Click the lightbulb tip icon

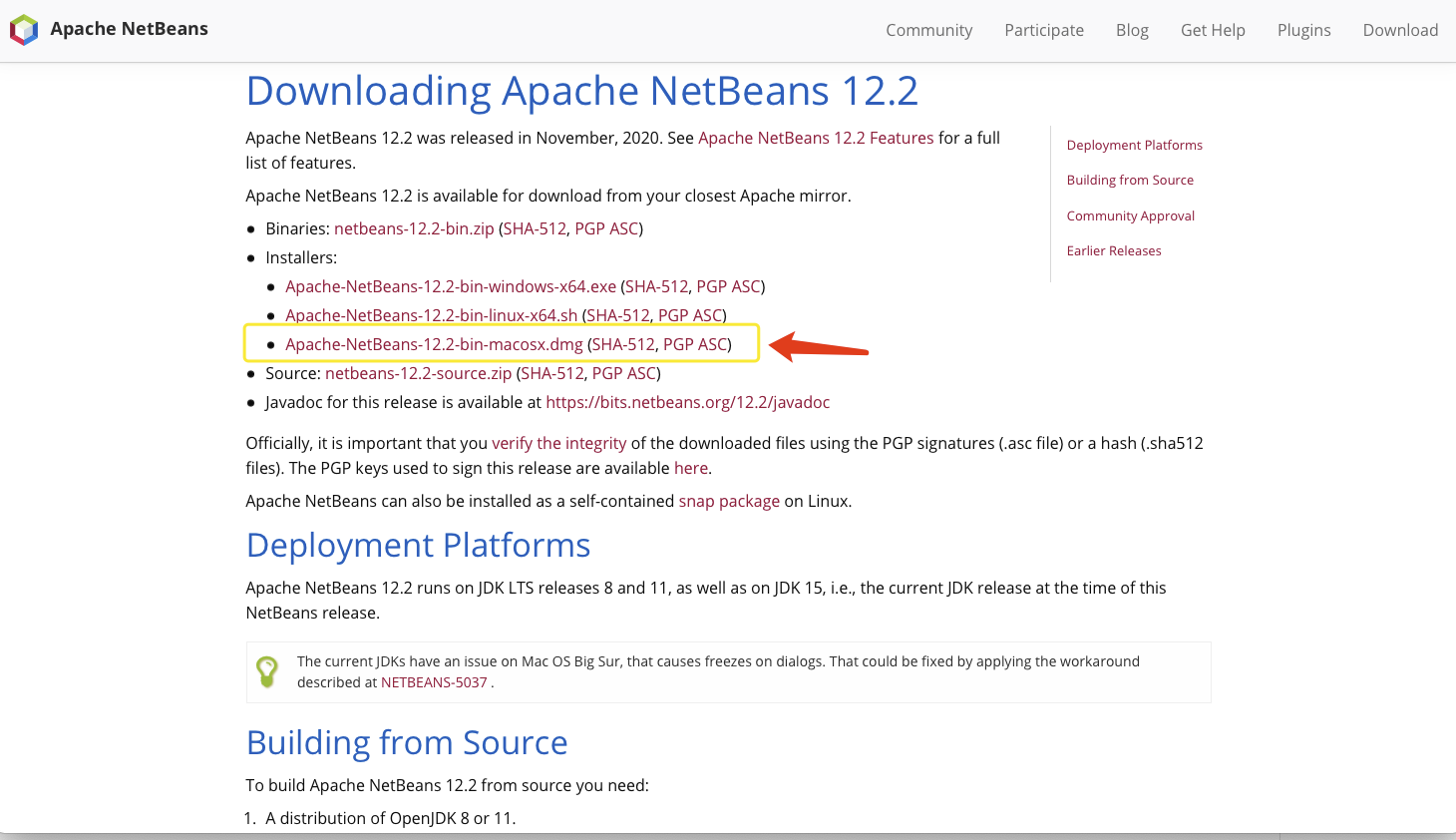(267, 671)
